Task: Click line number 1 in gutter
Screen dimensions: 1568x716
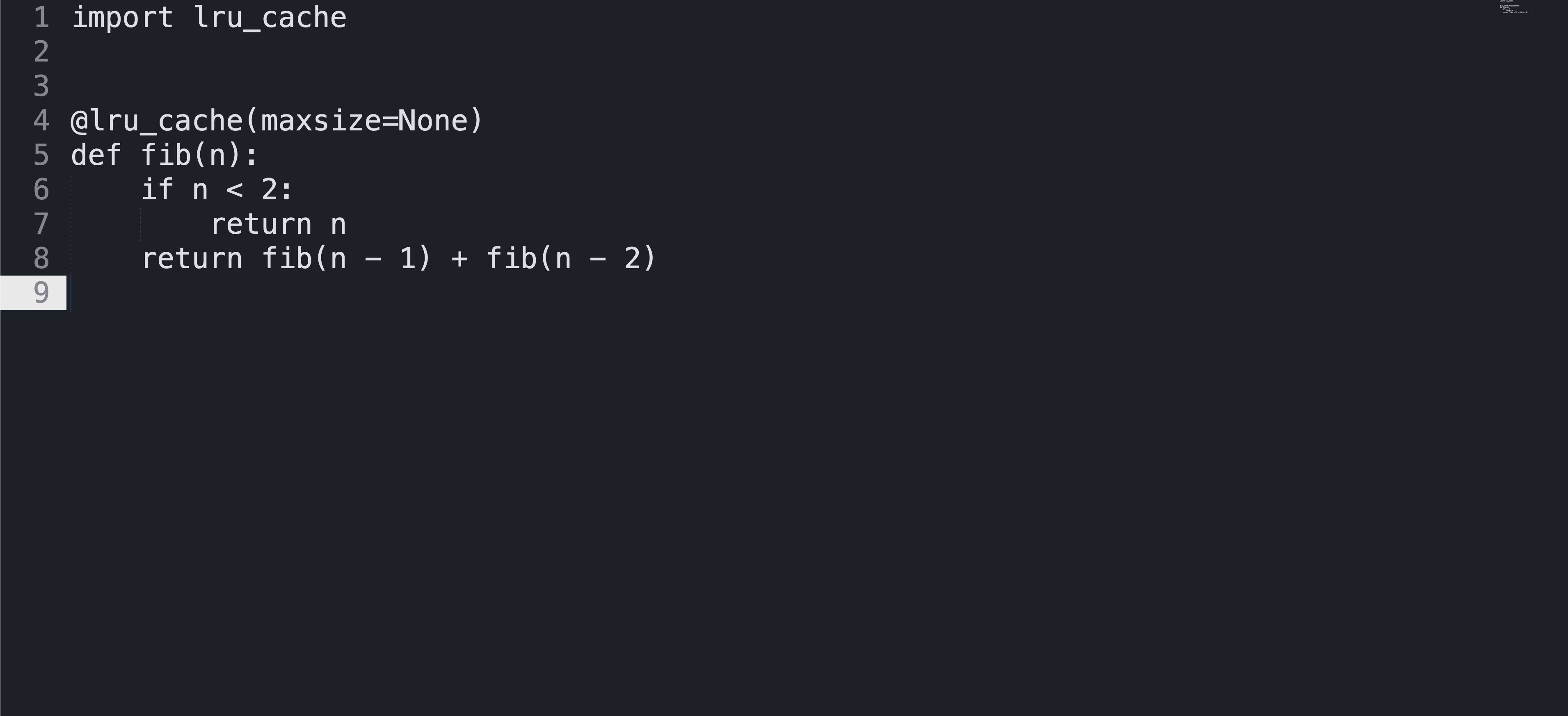Action: coord(41,18)
